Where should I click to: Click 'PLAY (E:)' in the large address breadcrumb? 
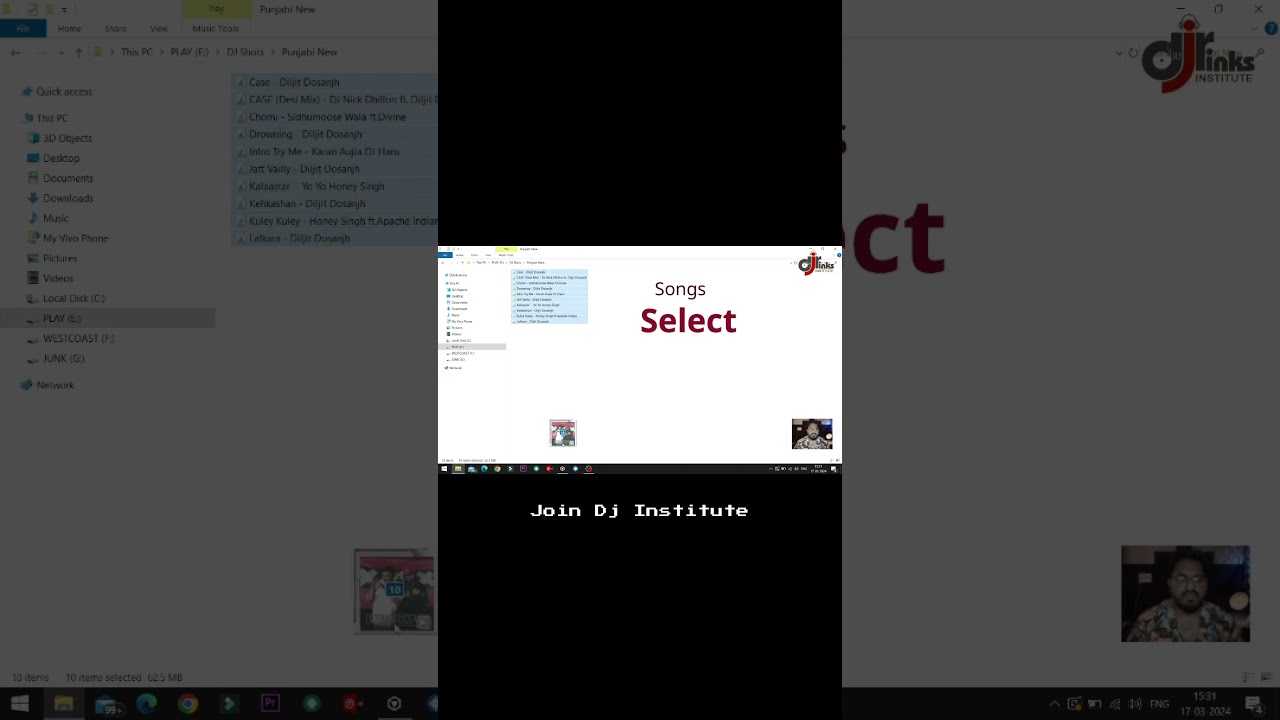pyautogui.click(x=189, y=52)
